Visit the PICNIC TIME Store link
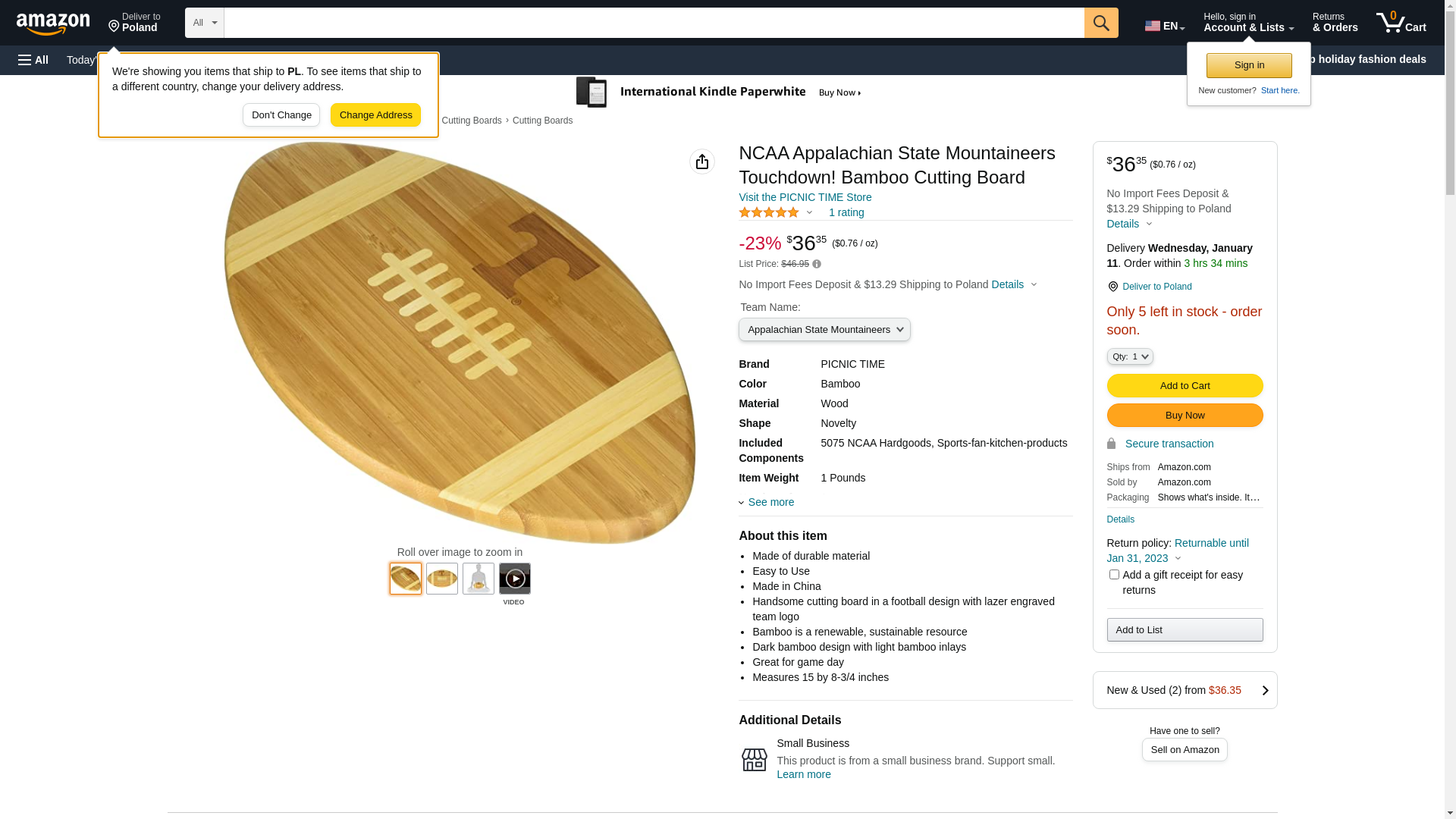Screen dimensions: 1456x819 tap(805, 197)
